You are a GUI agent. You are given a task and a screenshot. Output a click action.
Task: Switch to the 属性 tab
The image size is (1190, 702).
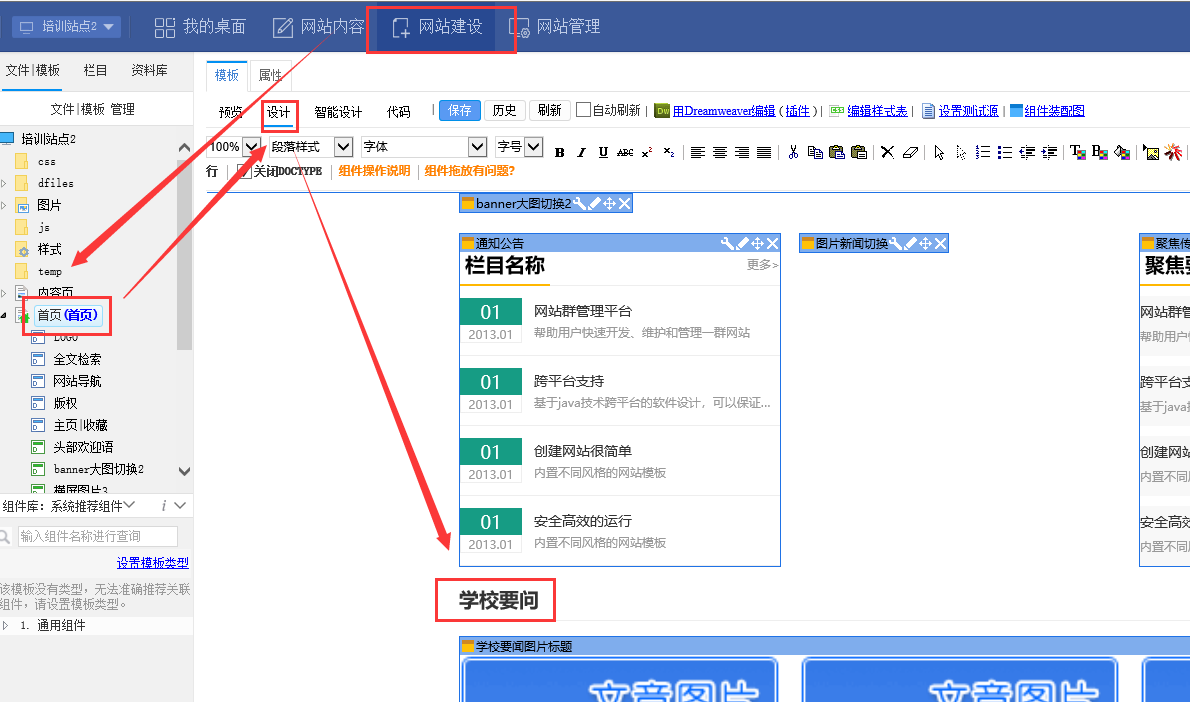pos(270,75)
